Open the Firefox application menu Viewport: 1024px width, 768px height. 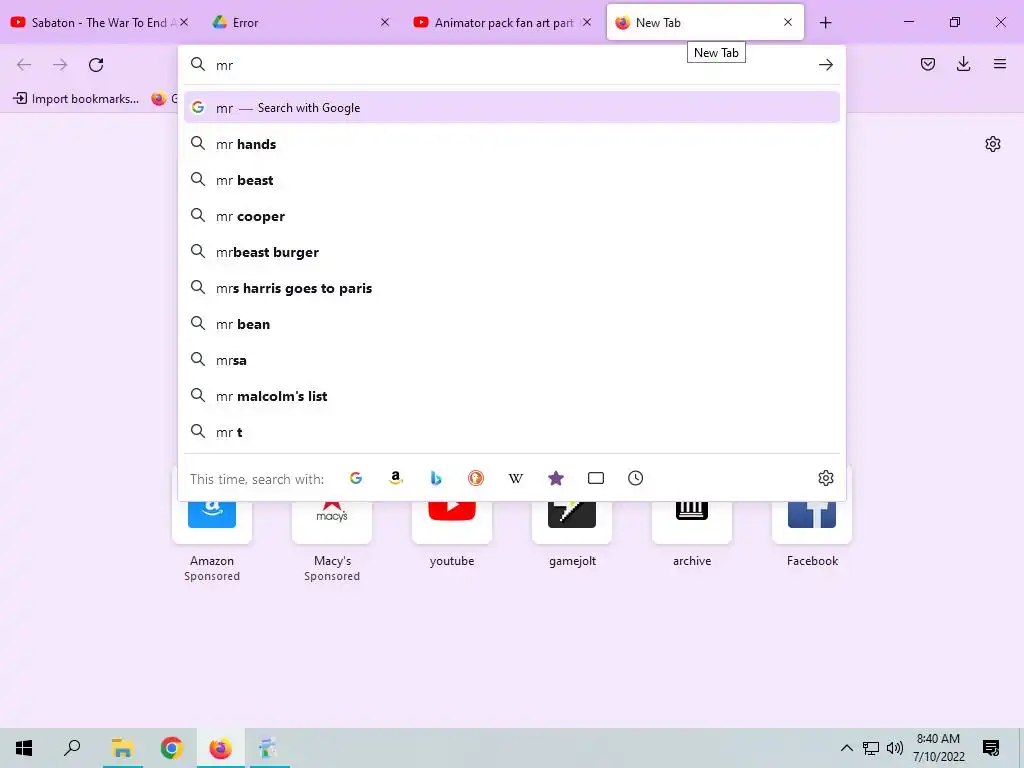tap(1000, 64)
